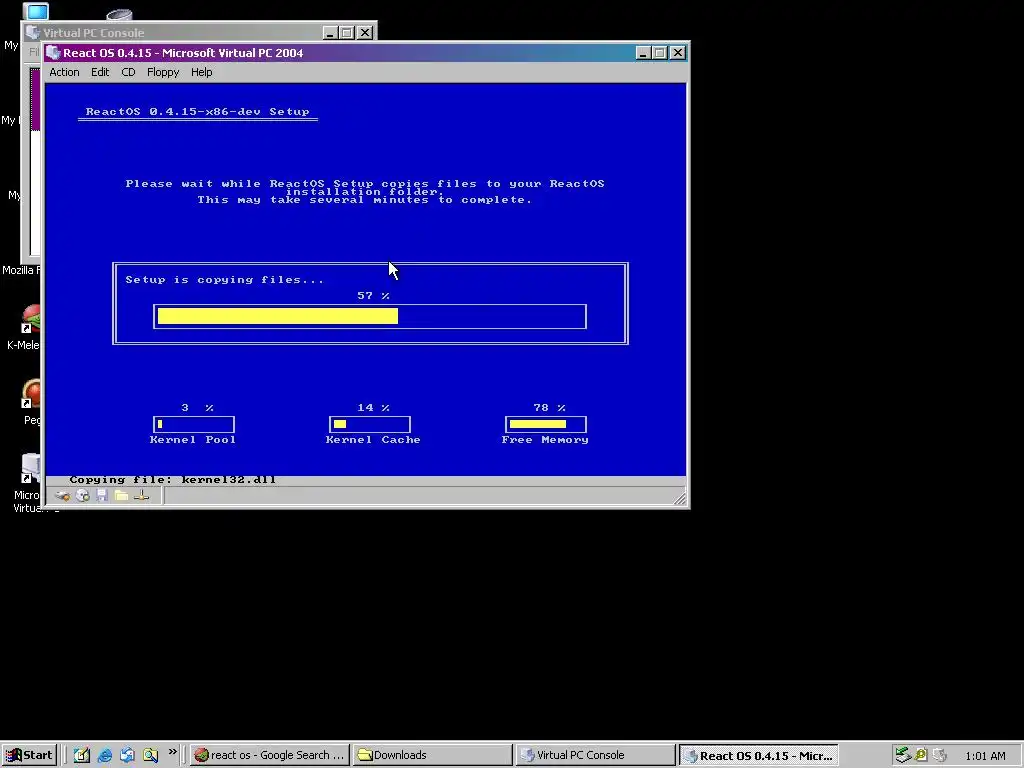
Task: Click the shared folders icon in status bar
Action: [121, 496]
